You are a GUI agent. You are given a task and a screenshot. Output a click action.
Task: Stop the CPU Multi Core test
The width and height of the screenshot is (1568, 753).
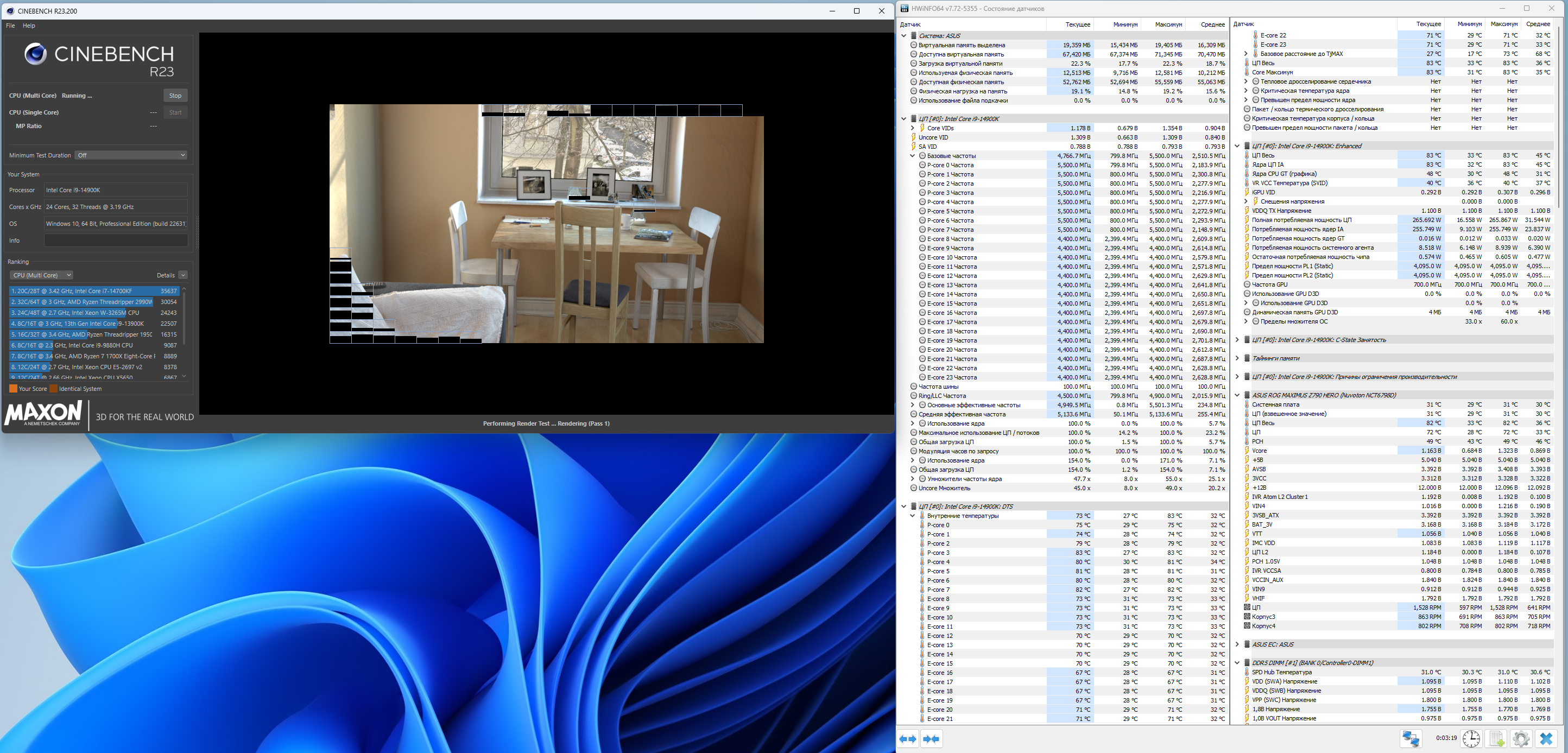pos(175,96)
